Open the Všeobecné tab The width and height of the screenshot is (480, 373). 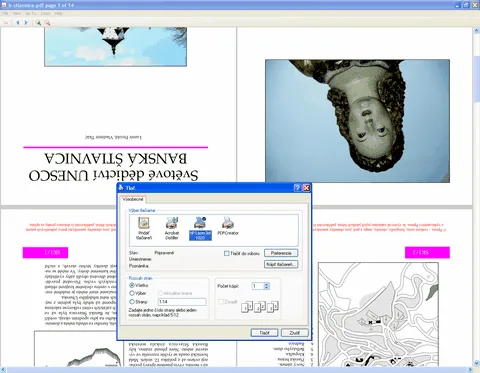pos(133,199)
